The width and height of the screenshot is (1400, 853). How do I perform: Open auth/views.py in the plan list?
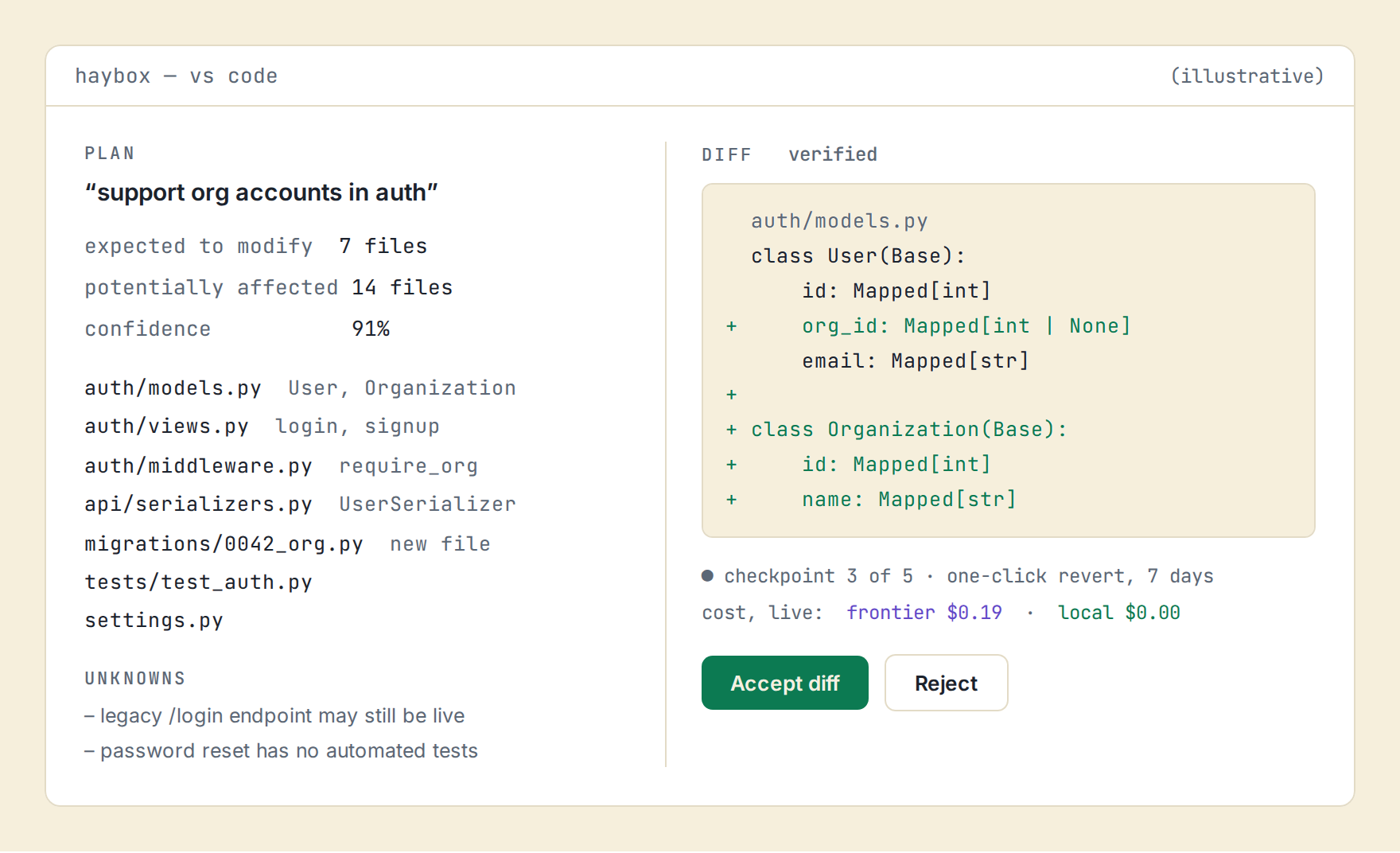click(x=166, y=426)
